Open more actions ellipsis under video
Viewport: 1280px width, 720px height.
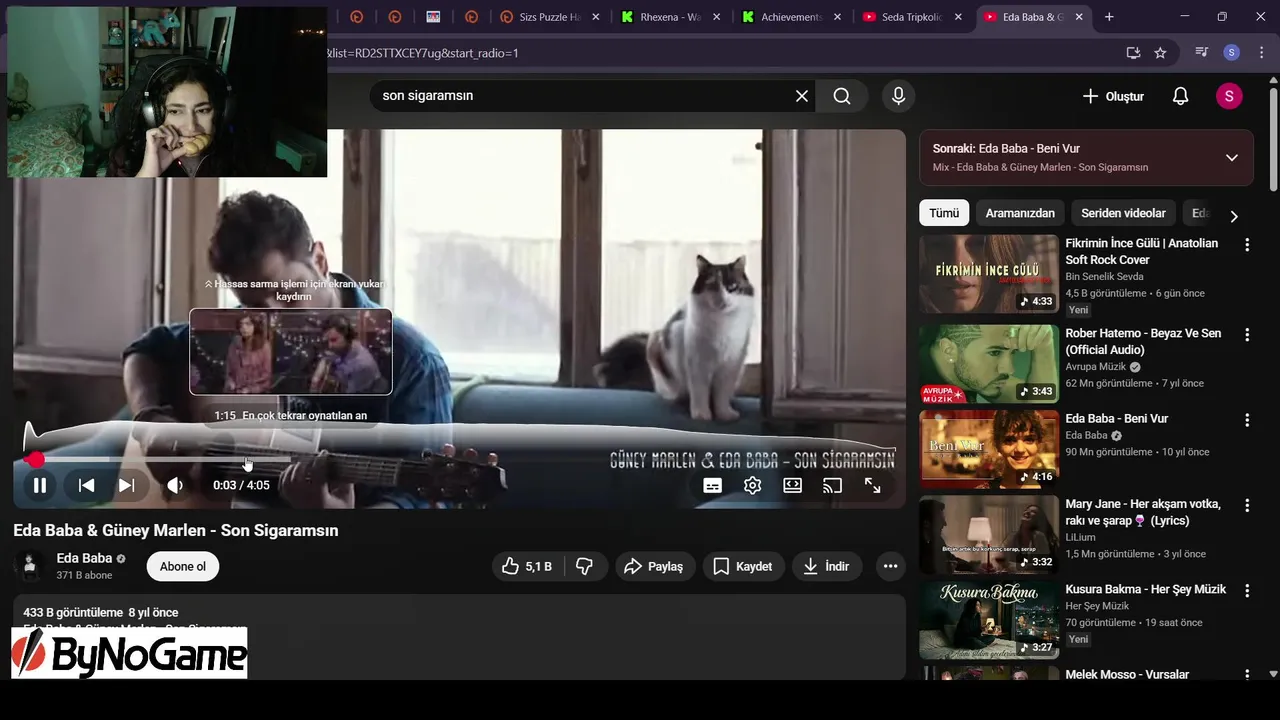pos(890,566)
